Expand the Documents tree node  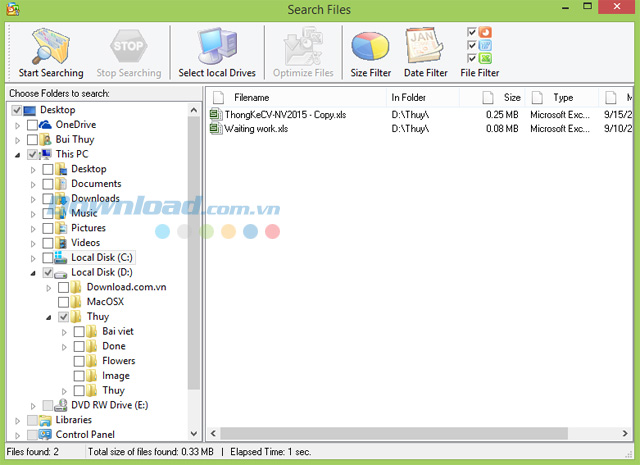(x=33, y=185)
